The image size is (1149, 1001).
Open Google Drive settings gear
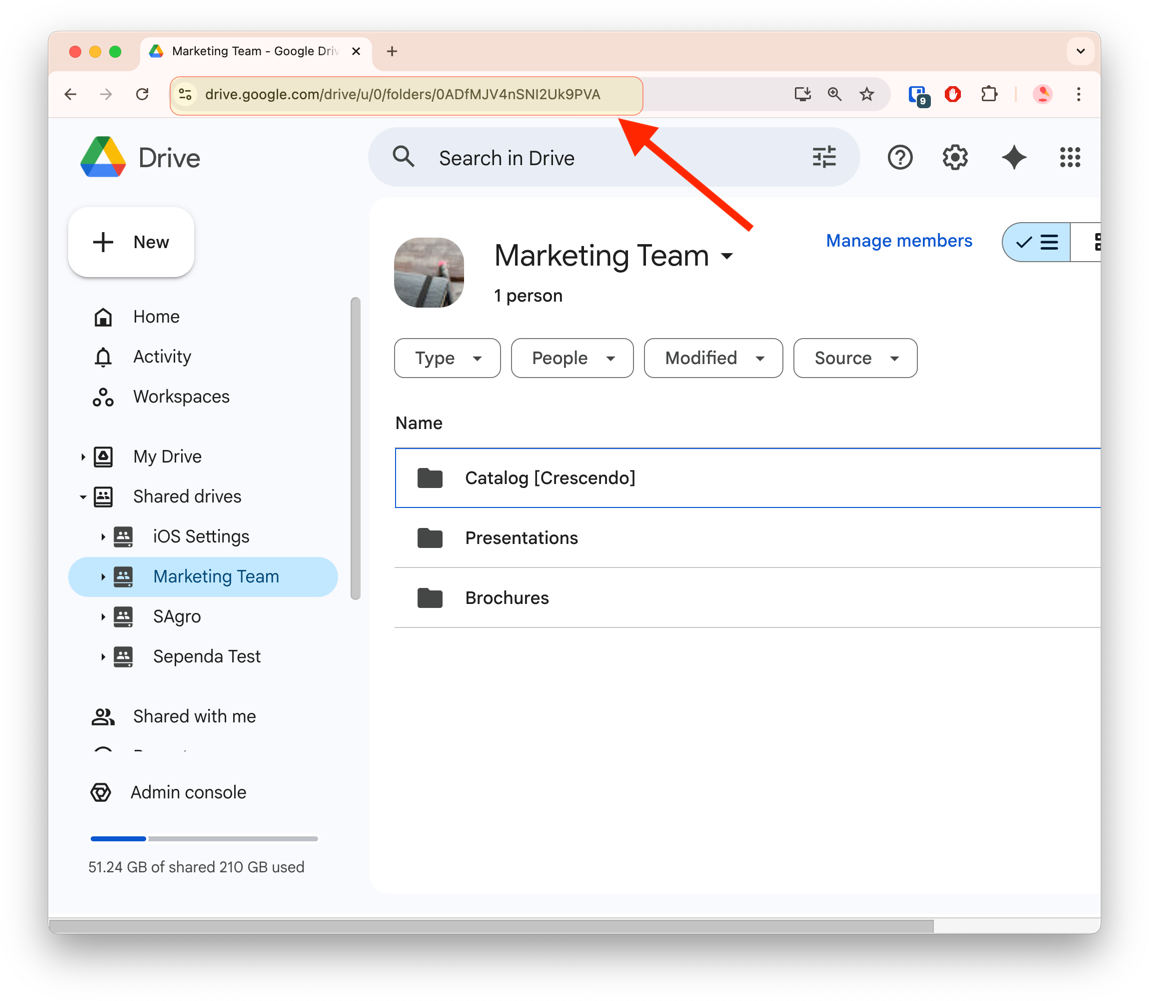click(955, 158)
